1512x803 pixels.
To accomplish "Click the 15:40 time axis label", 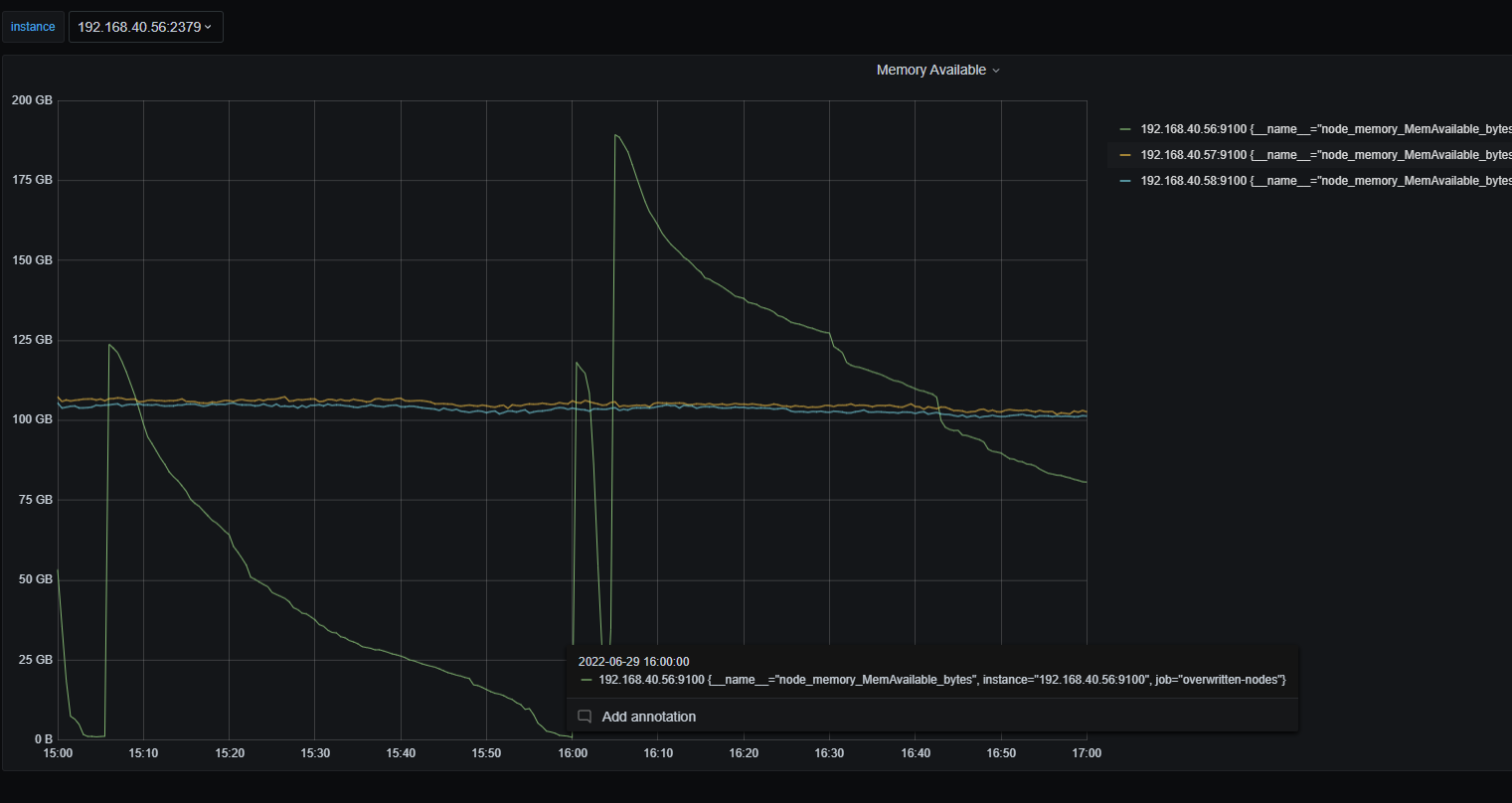I will click(401, 753).
